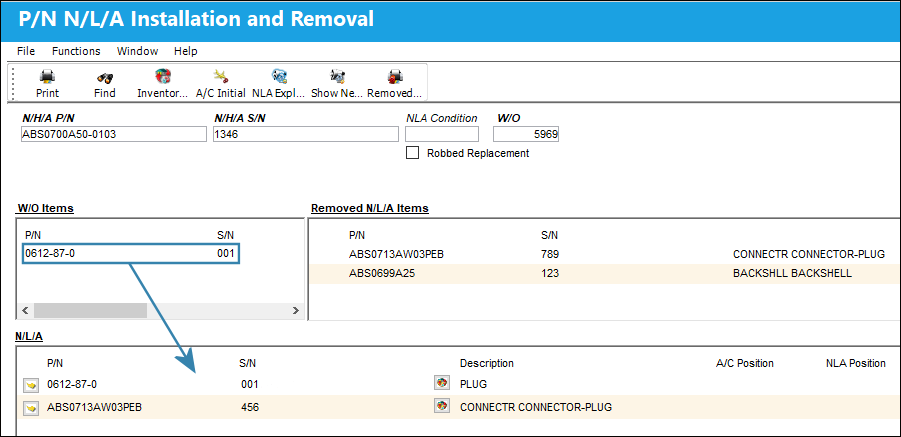Click hand icon beside ABS0713AW03PEB N/L/A row
This screenshot has width=901, height=437.
pyautogui.click(x=30, y=408)
